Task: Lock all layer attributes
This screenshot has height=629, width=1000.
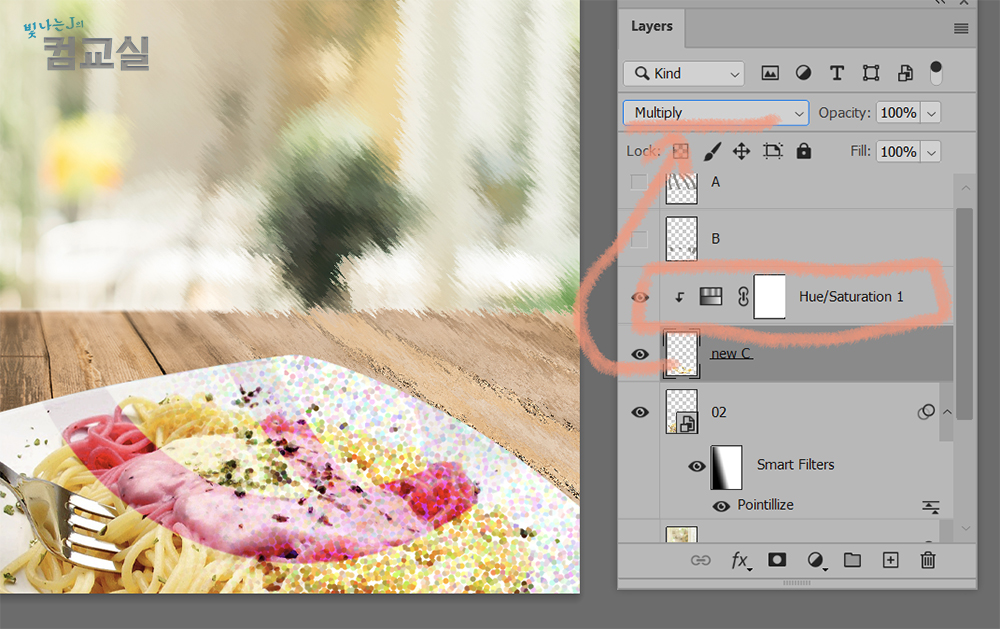Action: 804,151
